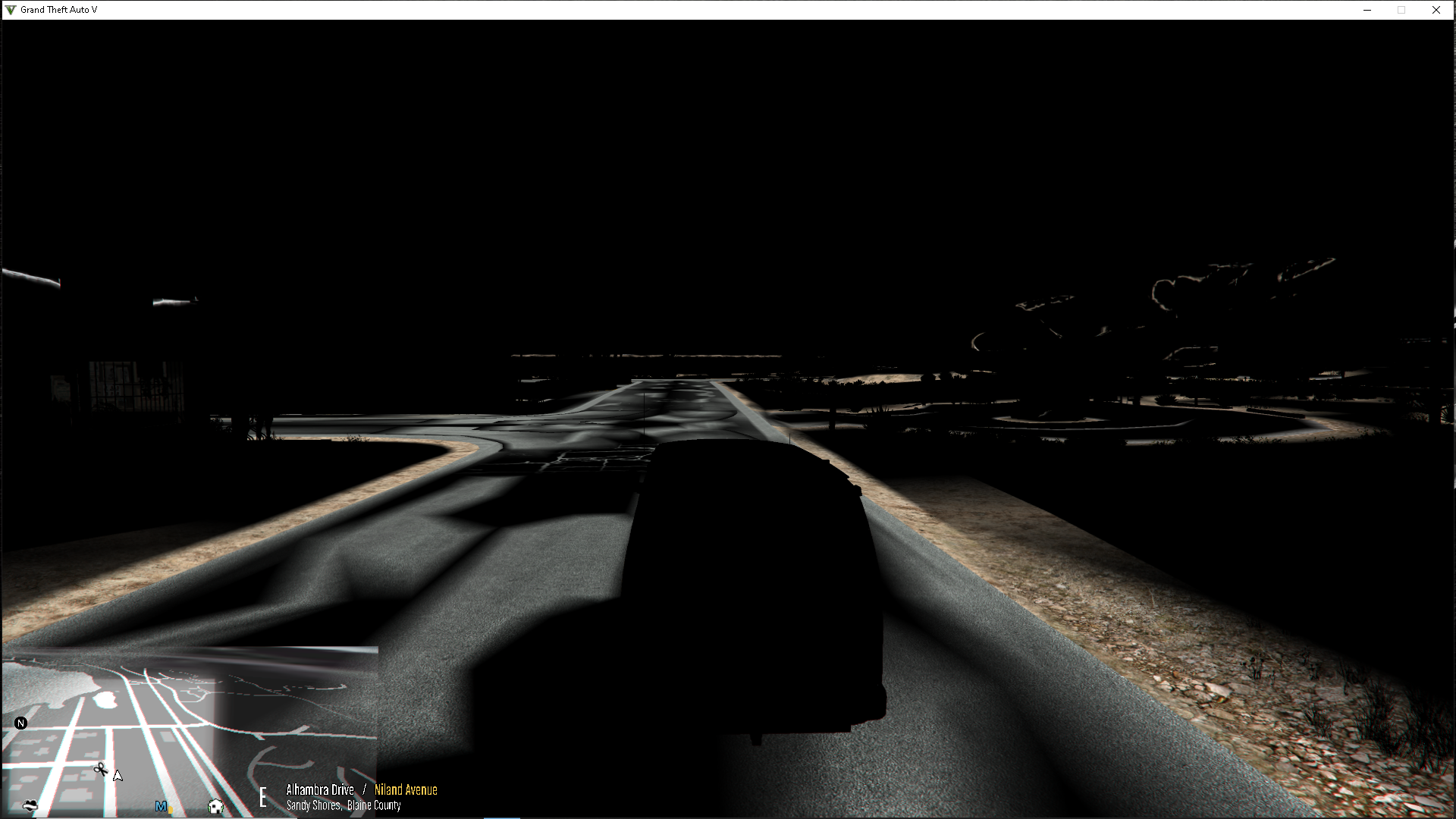Click the lit street lamp at left edge
Screen dimensions: 1456x819
tap(32, 278)
